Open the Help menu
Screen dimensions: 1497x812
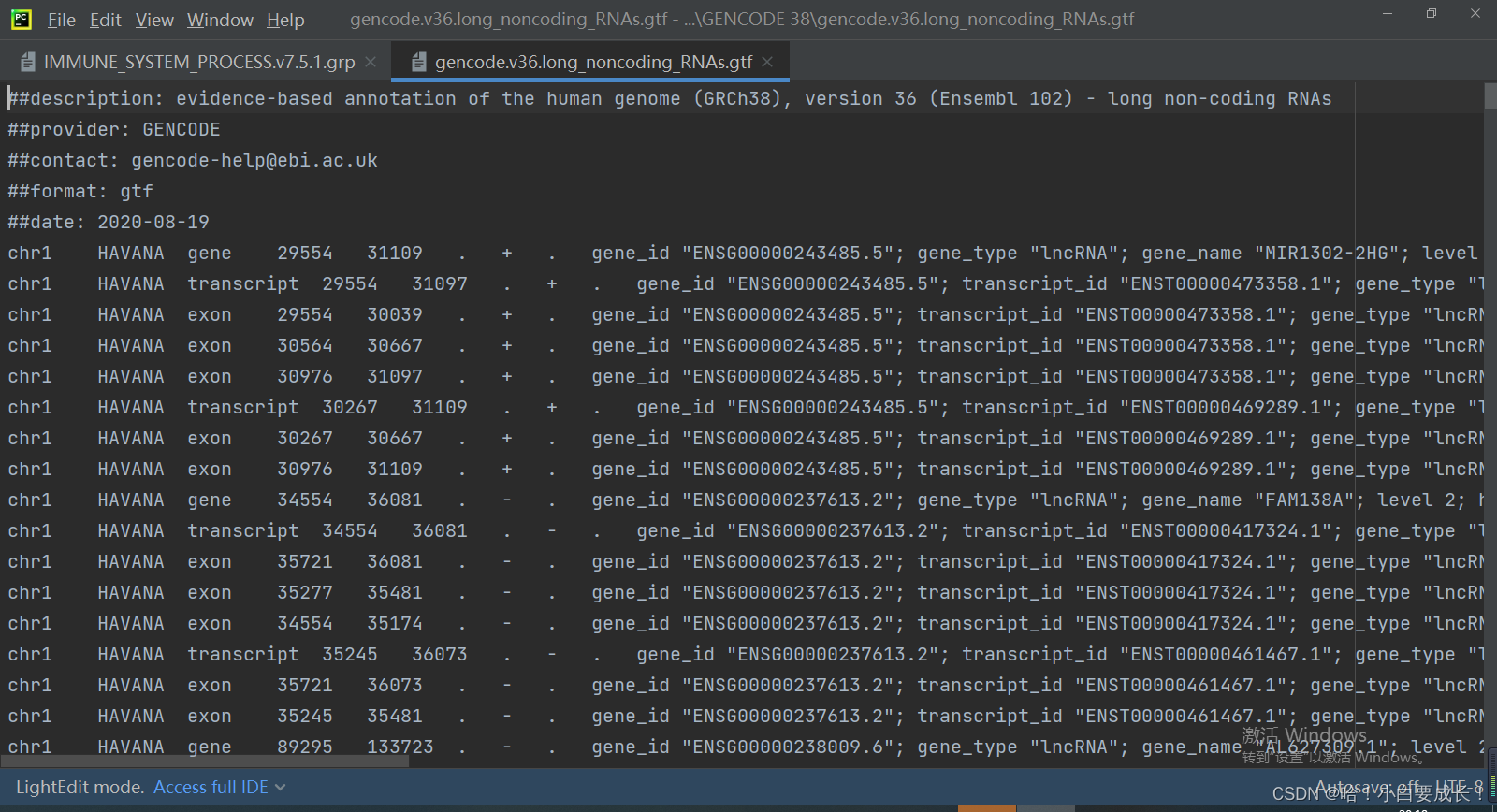[x=285, y=20]
